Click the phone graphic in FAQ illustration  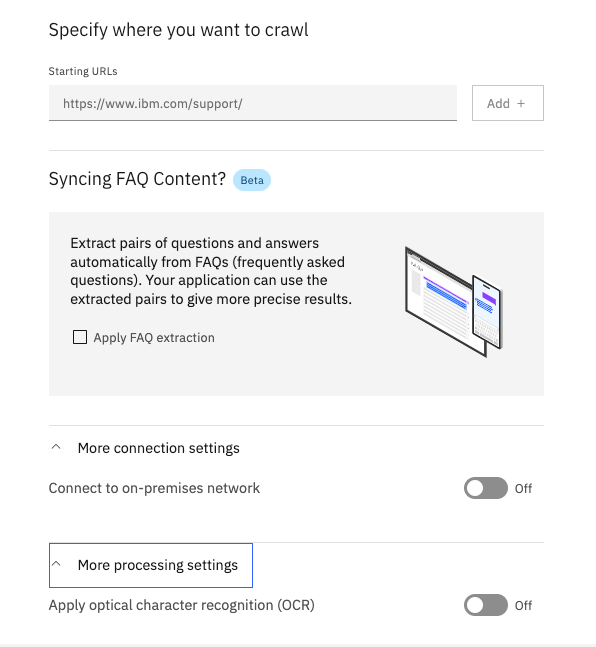click(x=487, y=312)
